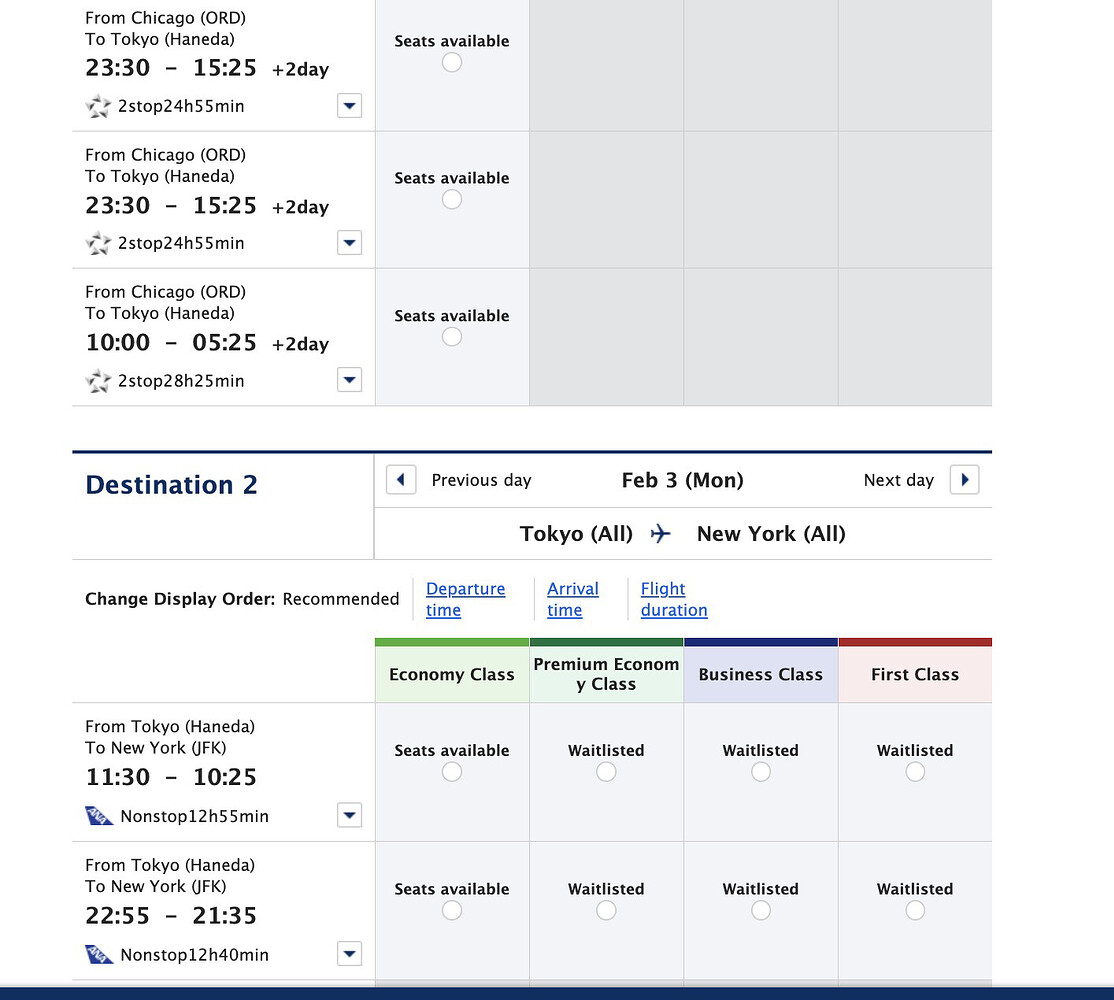Click the Economy Class column header
1114x1000 pixels.
452,674
